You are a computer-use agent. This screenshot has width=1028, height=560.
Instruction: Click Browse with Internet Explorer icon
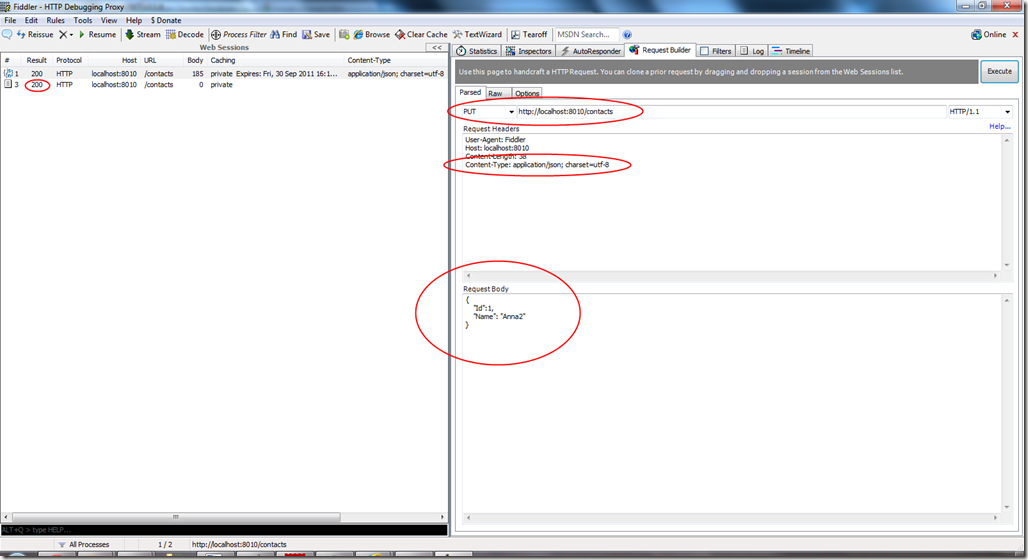tap(372, 34)
